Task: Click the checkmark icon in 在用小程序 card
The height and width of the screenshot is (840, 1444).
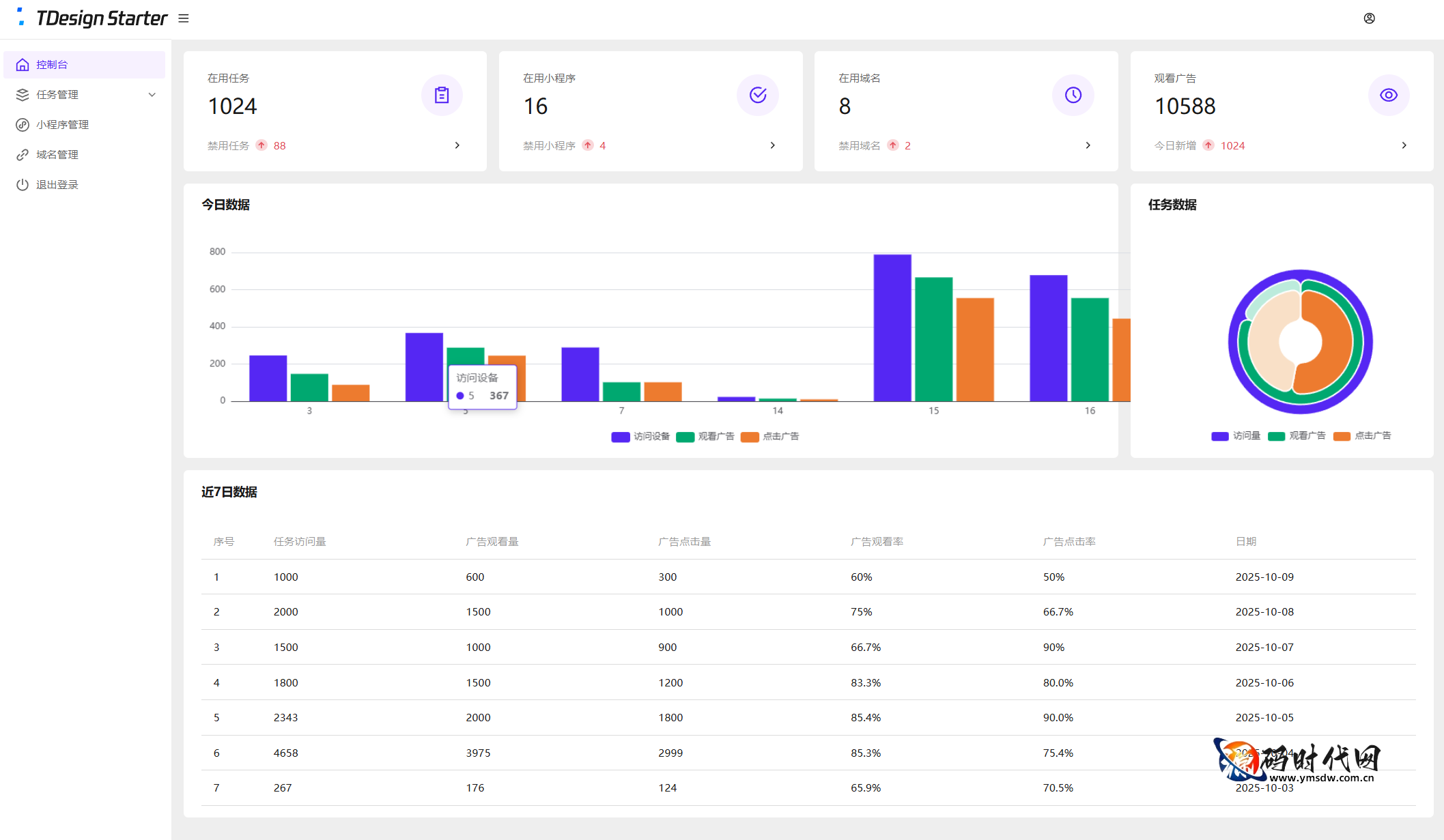Action: 757,95
